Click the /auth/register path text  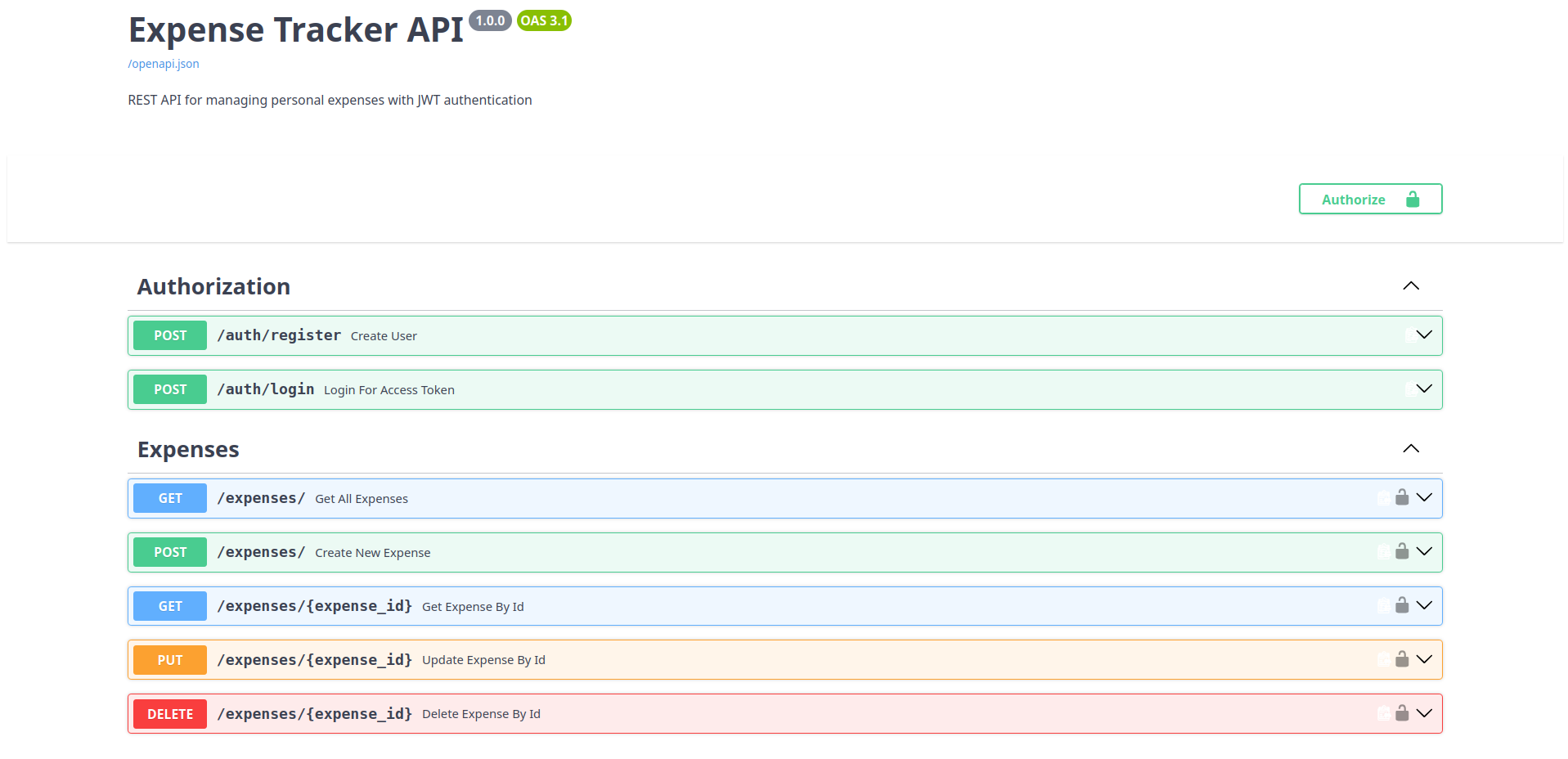click(279, 335)
